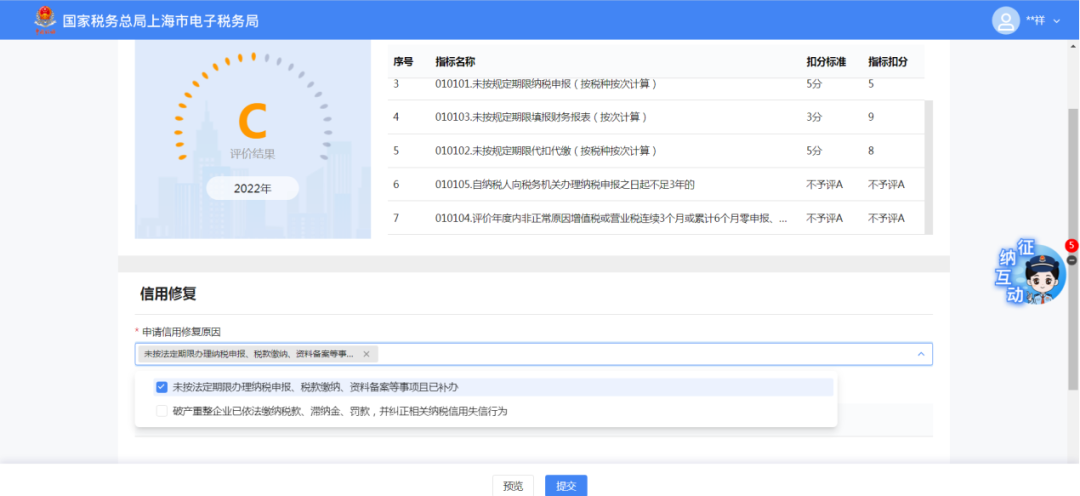1080x496 pixels.
Task: Click the 指标扣分 column header
Action: (x=888, y=61)
